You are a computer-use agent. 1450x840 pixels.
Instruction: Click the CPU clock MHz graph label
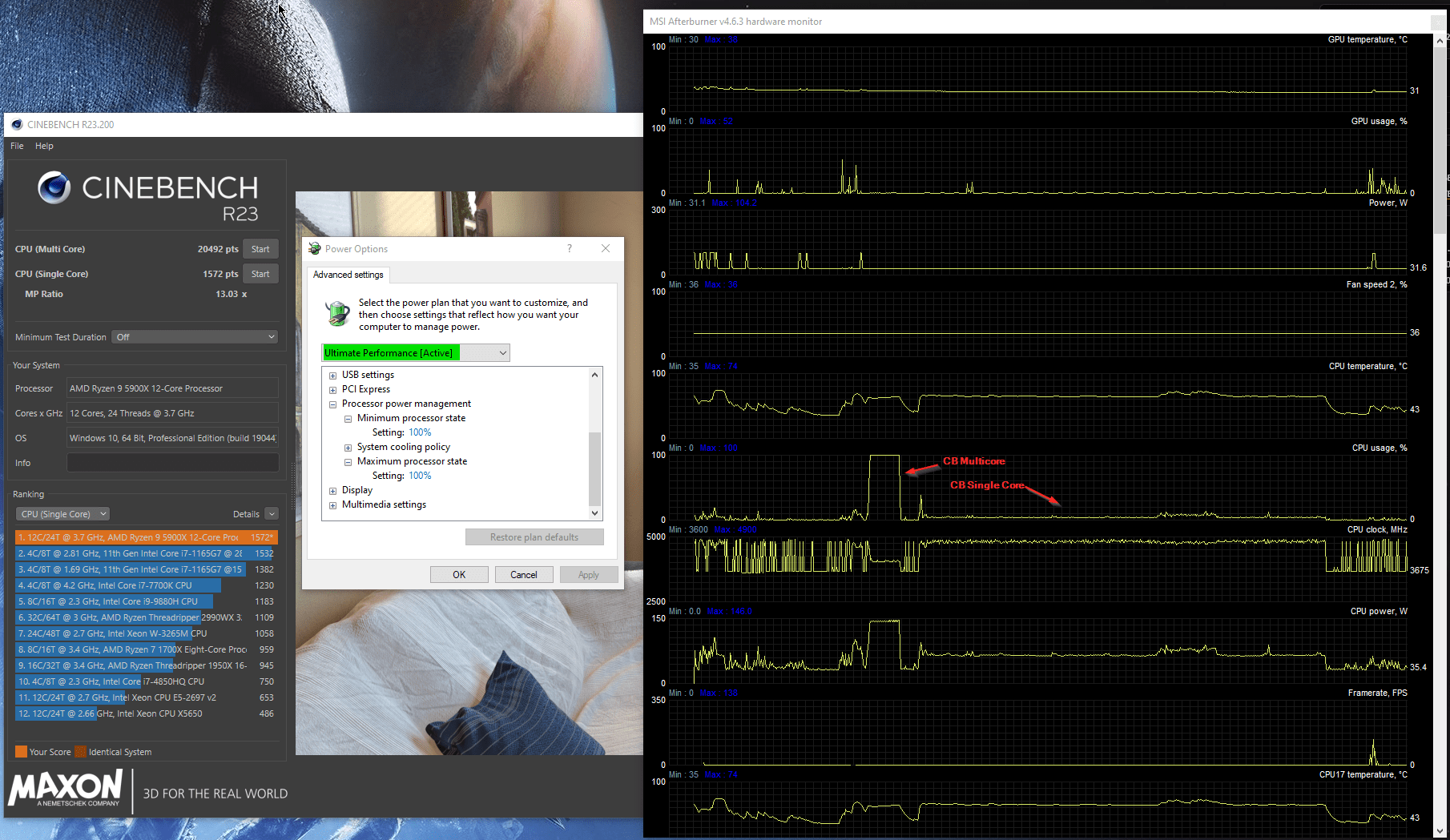coord(1377,529)
